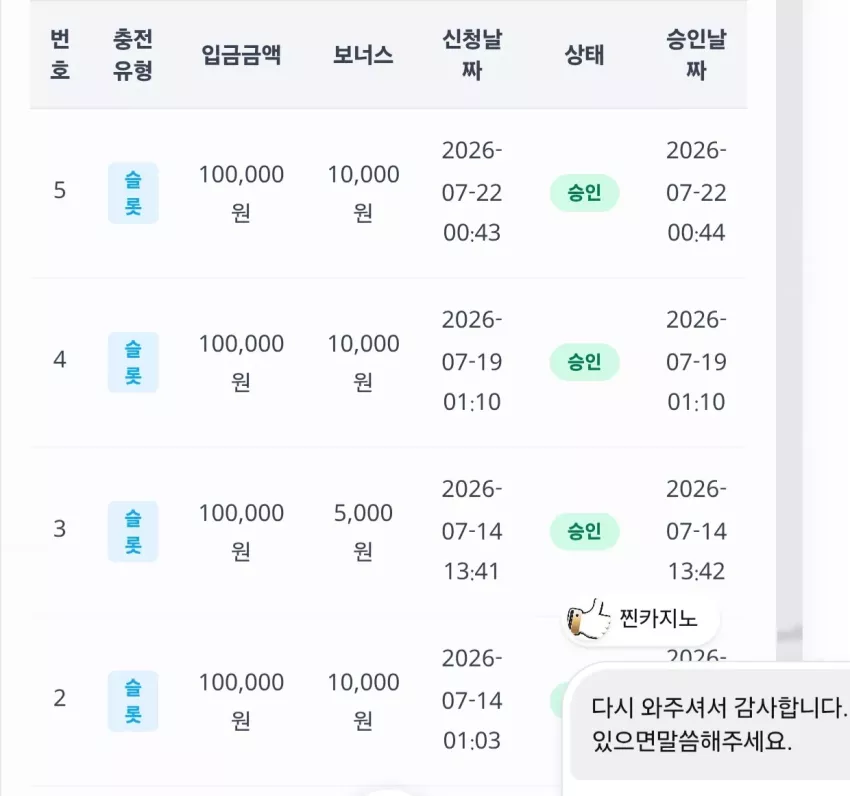The image size is (850, 796).
Task: Click the 승인 status badge in row 4
Action: (584, 362)
